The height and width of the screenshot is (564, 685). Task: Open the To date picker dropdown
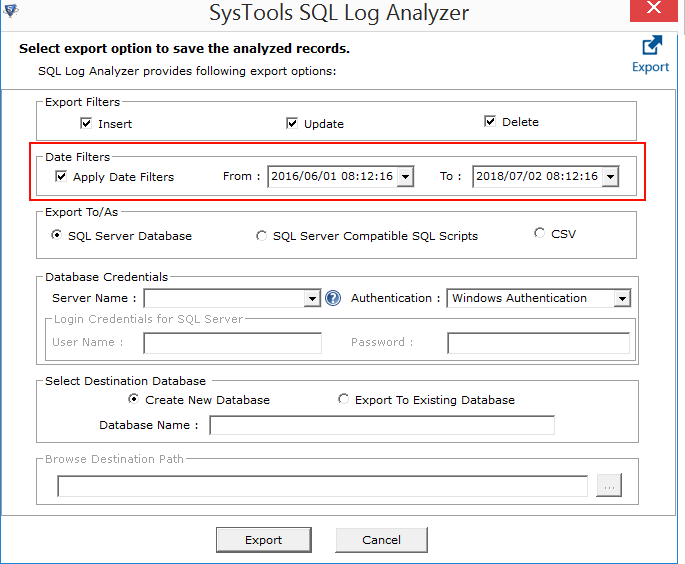click(x=610, y=176)
